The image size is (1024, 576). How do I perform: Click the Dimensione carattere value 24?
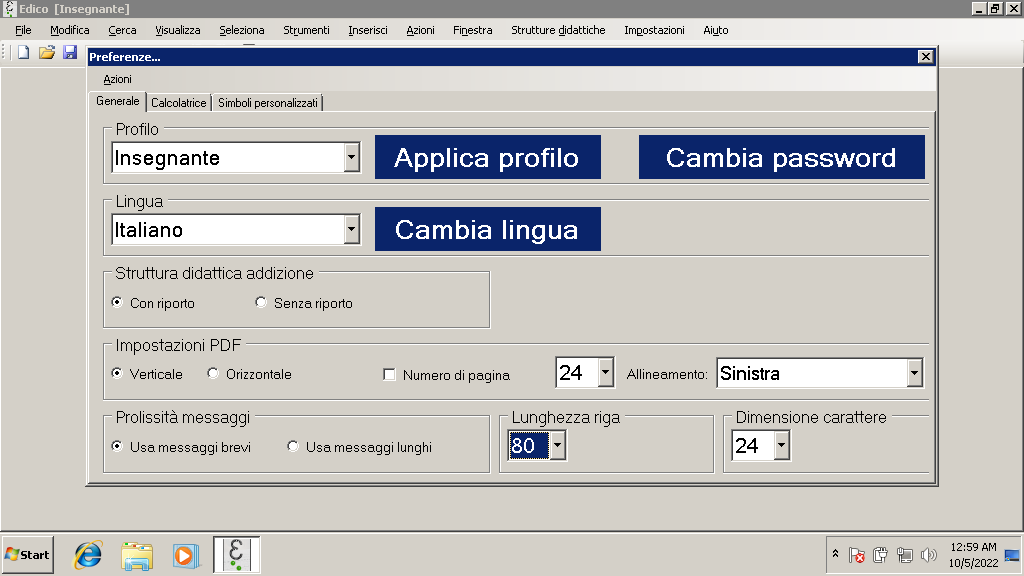point(753,445)
